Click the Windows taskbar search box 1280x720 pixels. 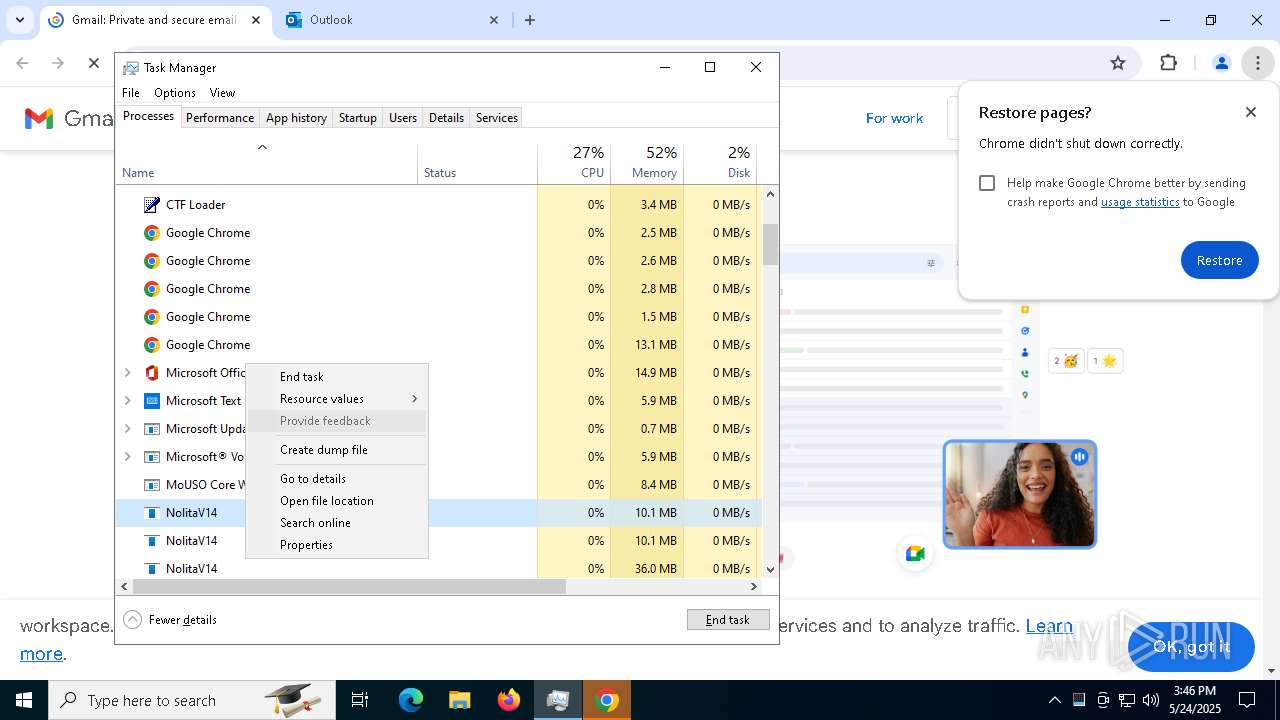[x=192, y=700]
